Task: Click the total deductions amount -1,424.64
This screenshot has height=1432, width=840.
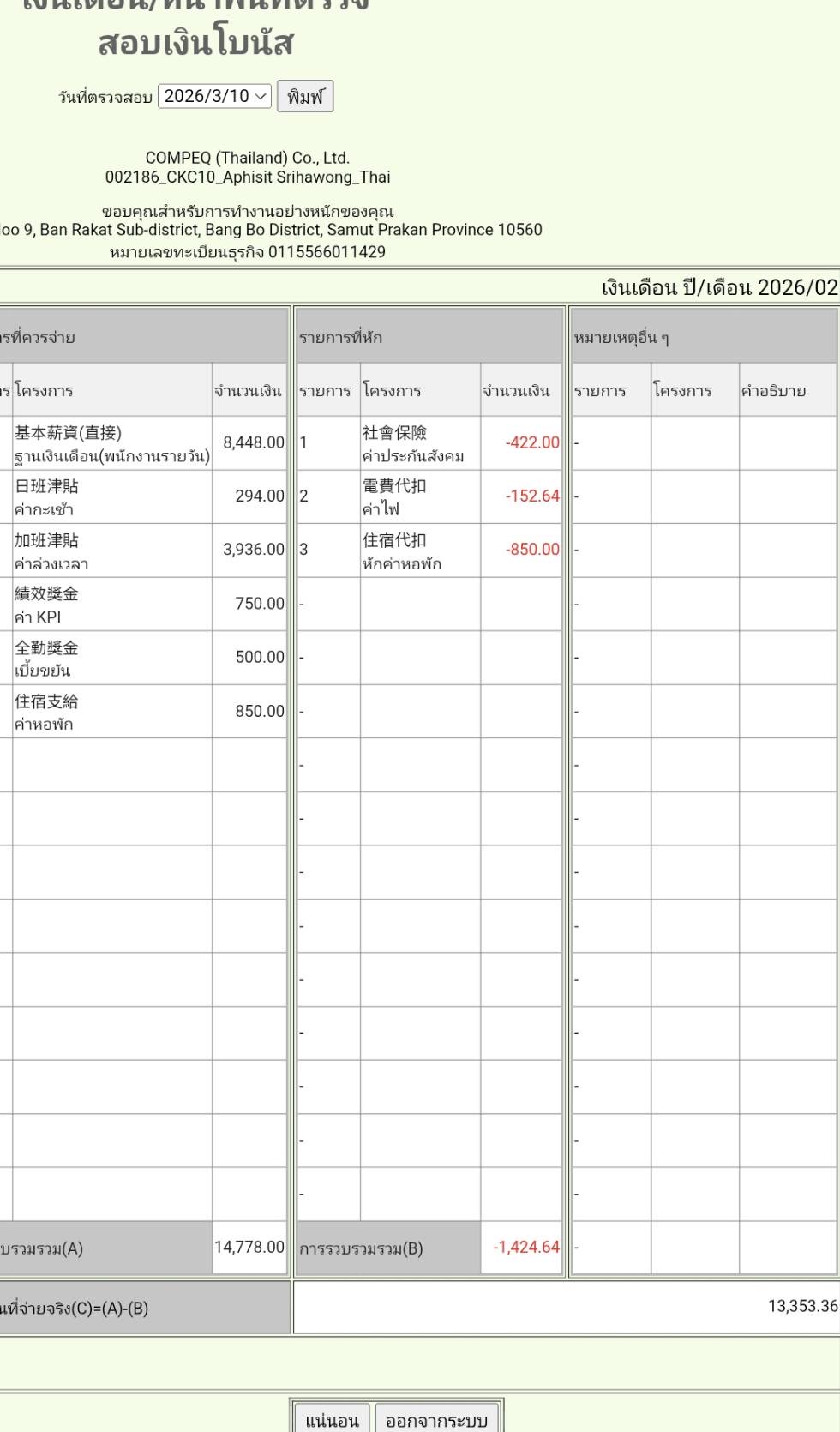Action: [525, 1247]
